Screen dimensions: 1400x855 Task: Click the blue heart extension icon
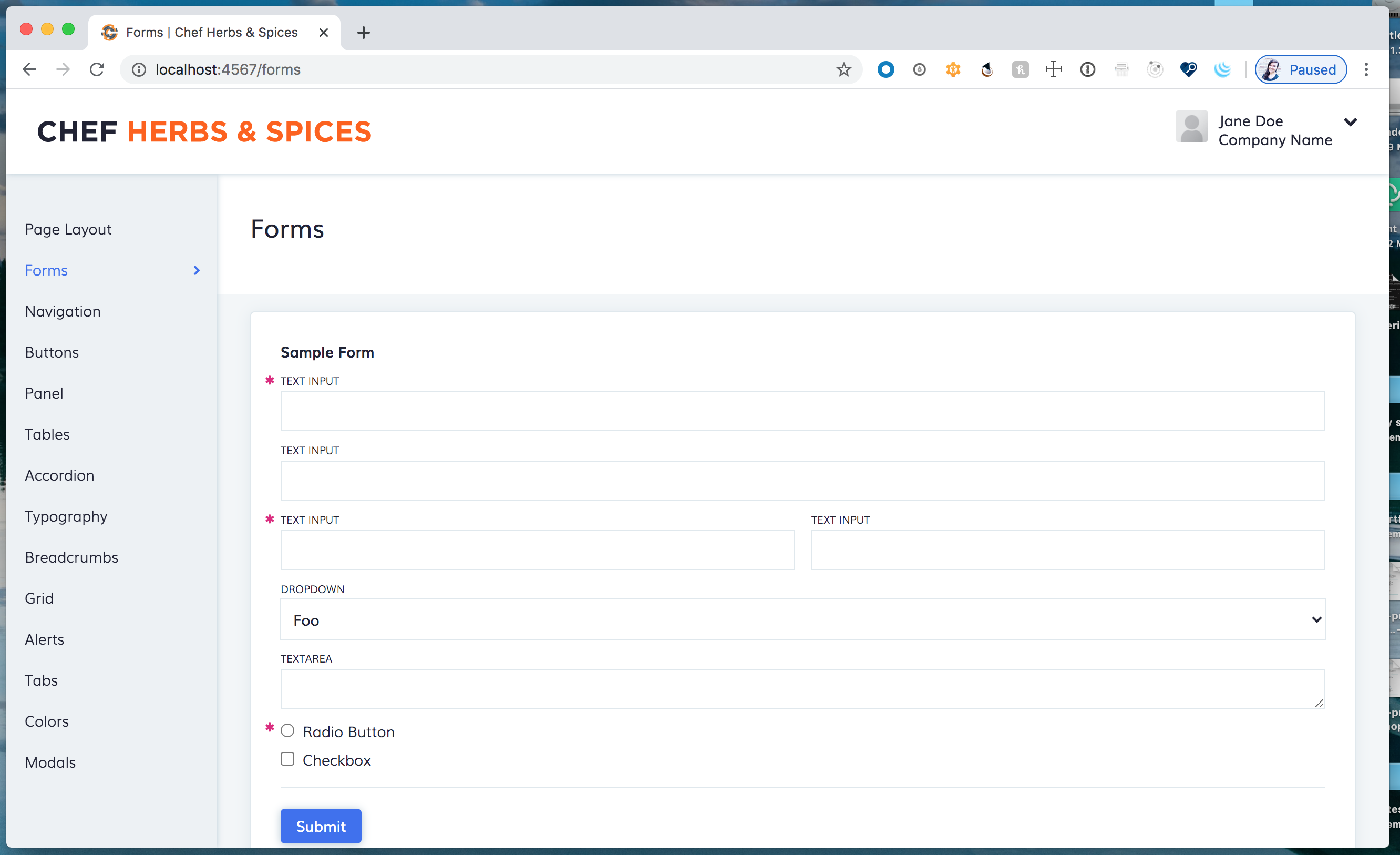point(1188,69)
